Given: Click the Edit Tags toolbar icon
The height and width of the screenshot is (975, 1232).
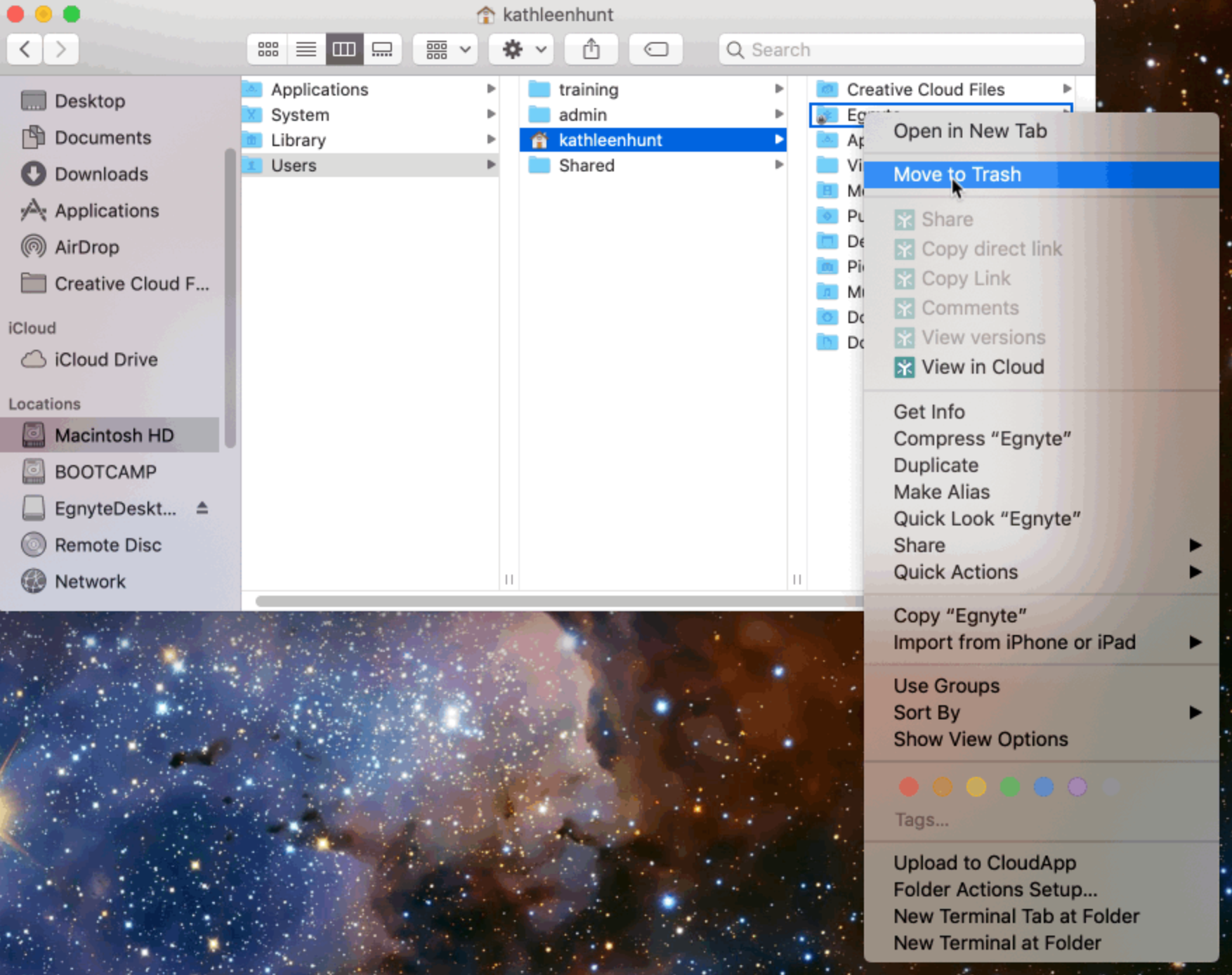Looking at the screenshot, I should click(655, 49).
